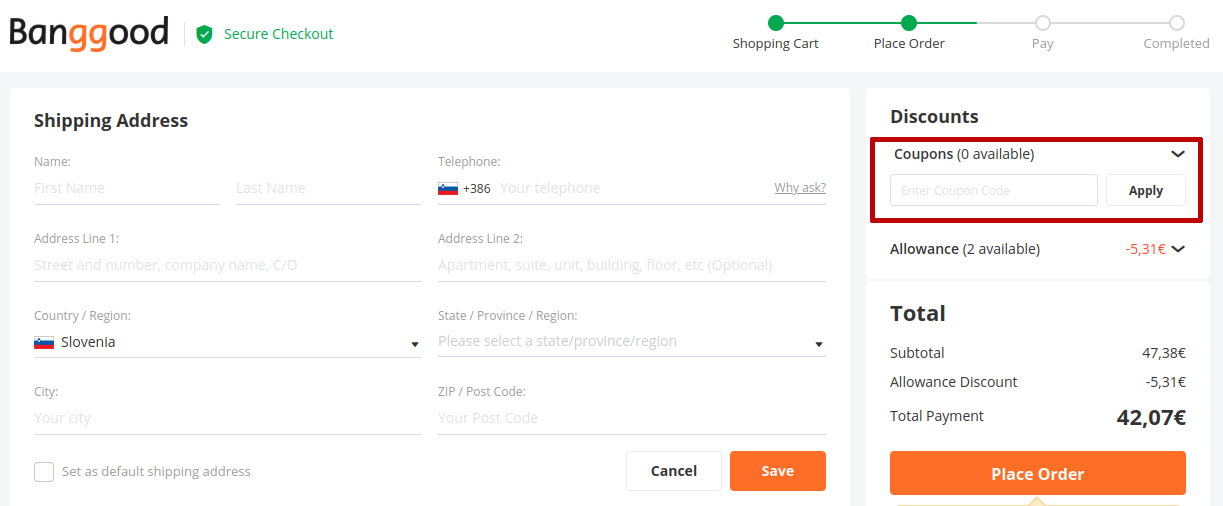Click the Banggood logo
Image resolution: width=1223 pixels, height=506 pixels.
coord(89,34)
